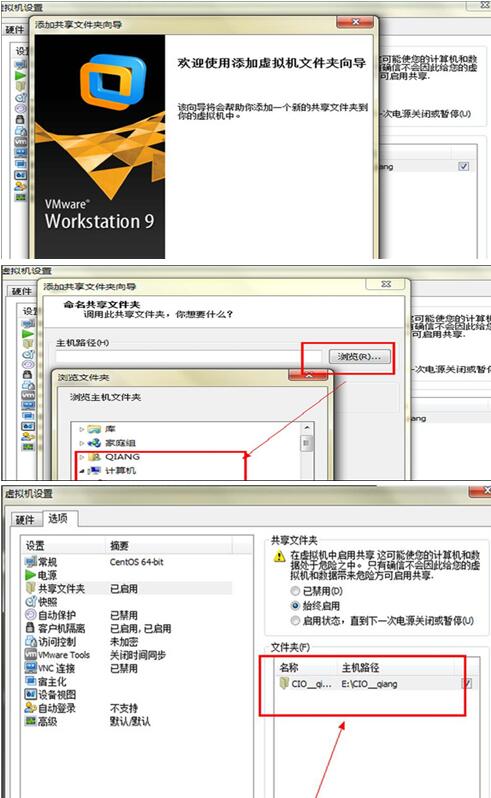Screen dimensions: 491x798
Task: Close the 命名共享文件夹 wizard window
Action: (x=386, y=284)
